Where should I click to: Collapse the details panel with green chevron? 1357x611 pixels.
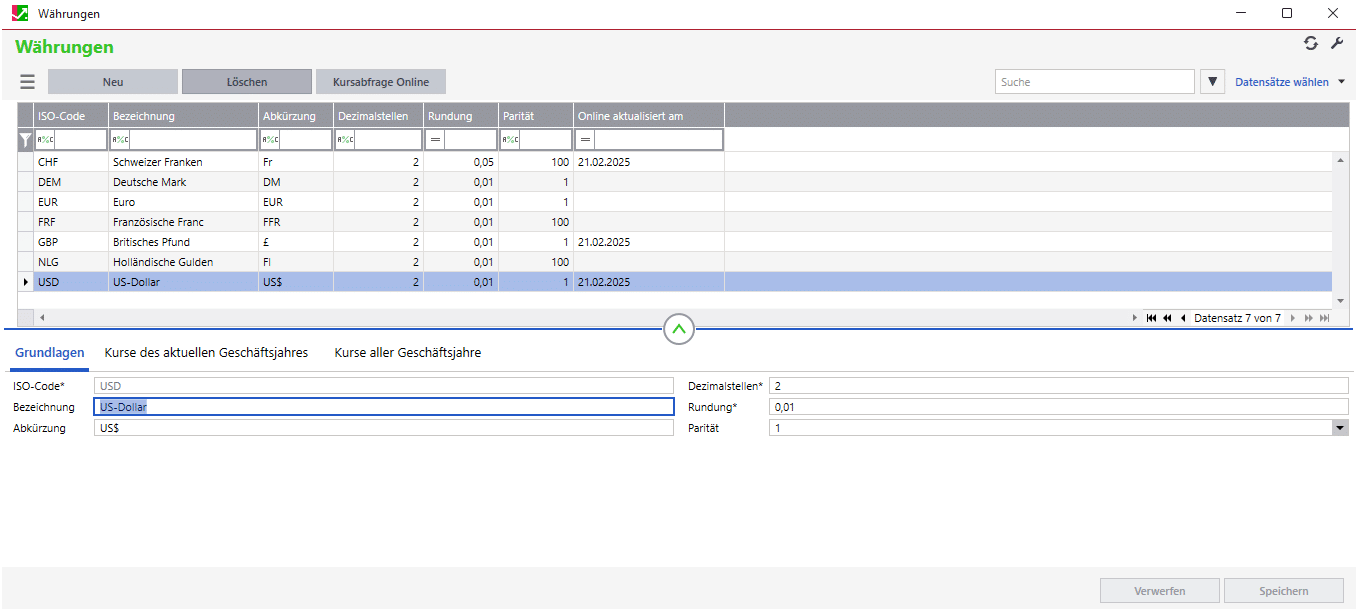point(679,328)
